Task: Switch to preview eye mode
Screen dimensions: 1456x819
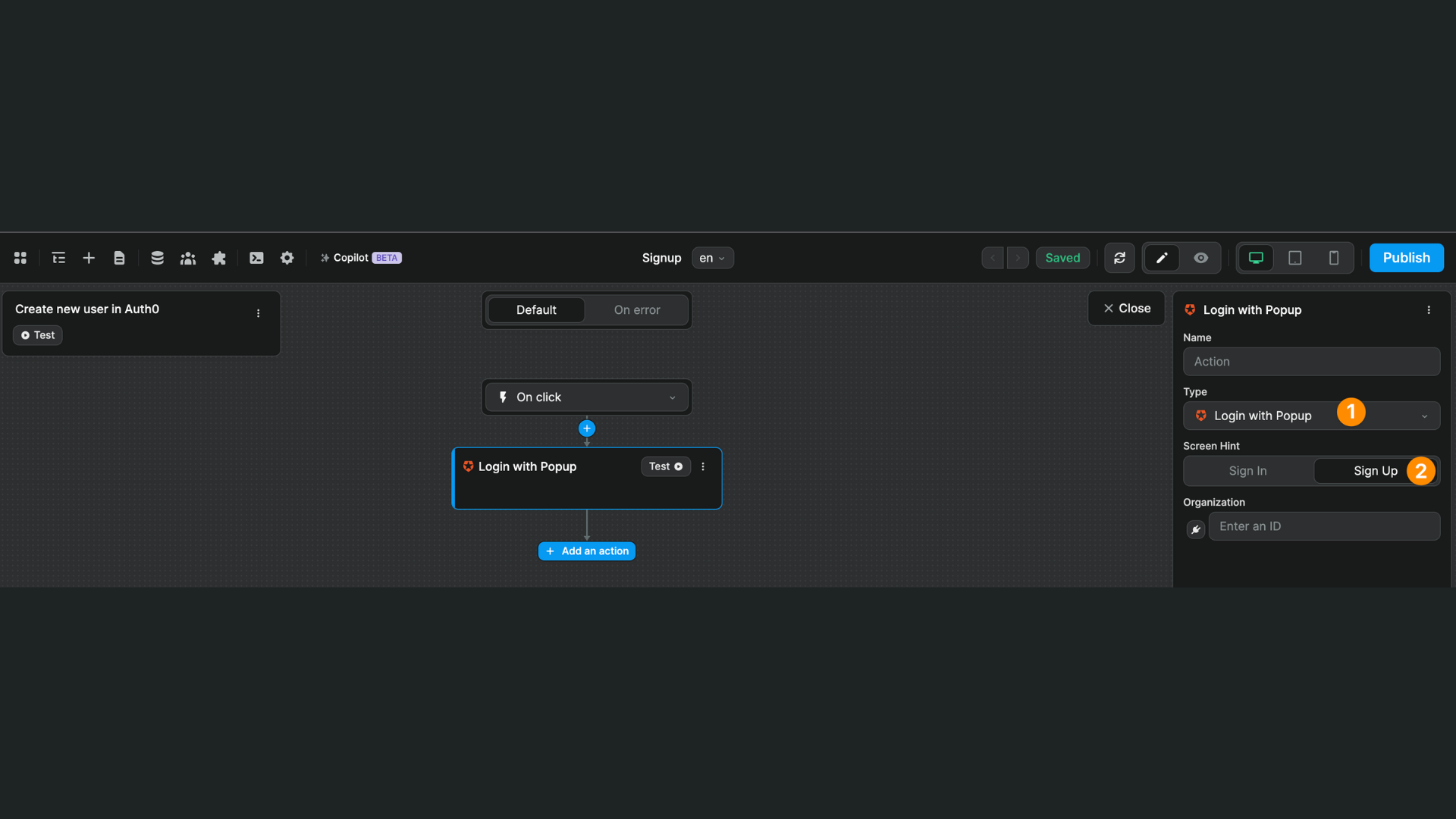Action: click(x=1200, y=258)
